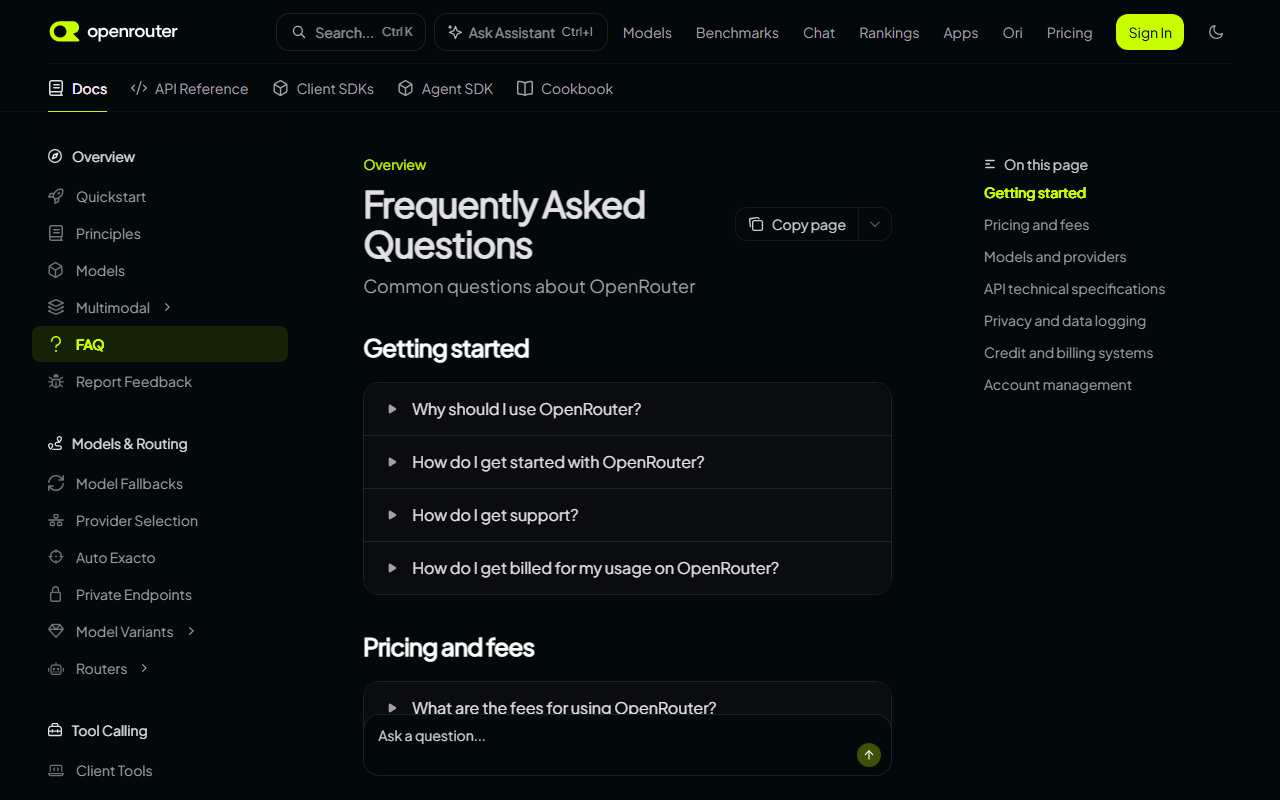Go to "Account management" section link
The width and height of the screenshot is (1280, 800).
pyautogui.click(x=1058, y=385)
